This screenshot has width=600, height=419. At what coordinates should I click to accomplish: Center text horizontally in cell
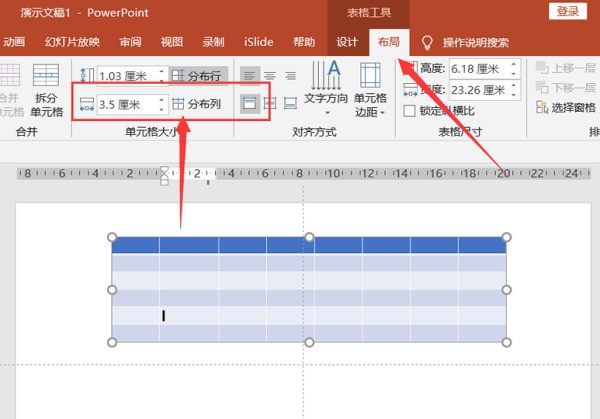click(x=270, y=76)
